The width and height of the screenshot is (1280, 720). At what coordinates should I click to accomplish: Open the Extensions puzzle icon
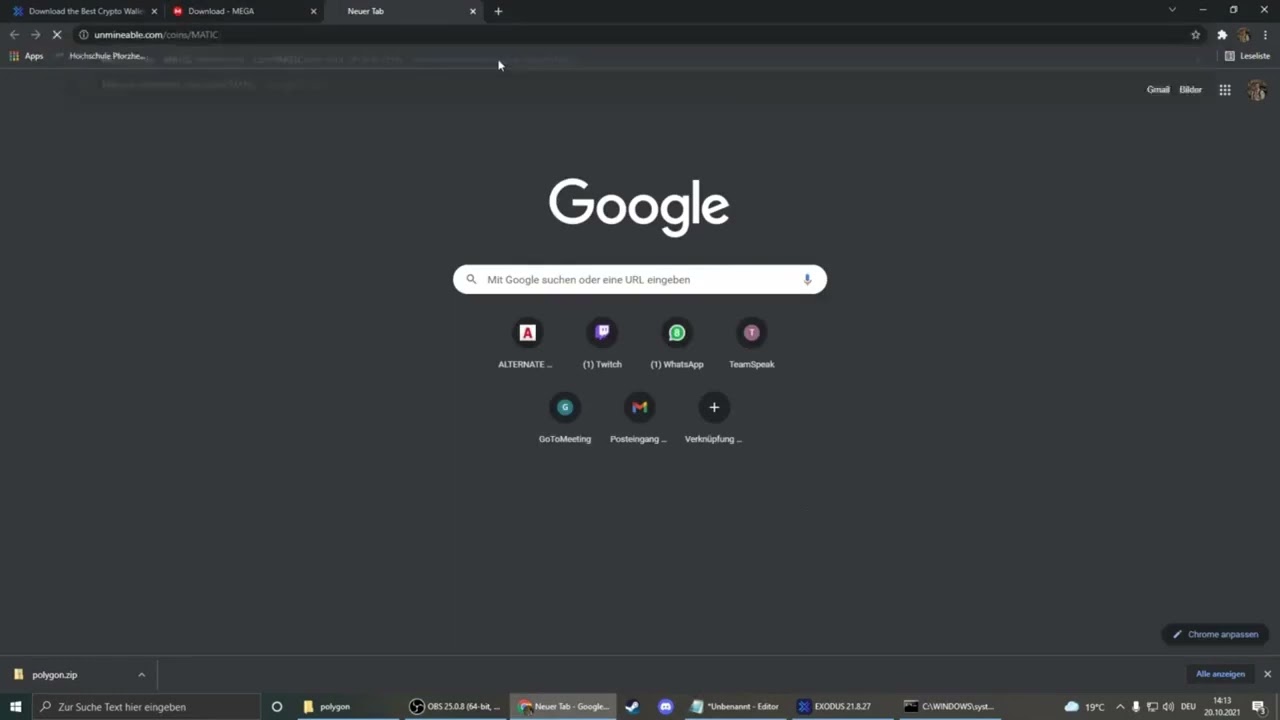coord(1222,34)
